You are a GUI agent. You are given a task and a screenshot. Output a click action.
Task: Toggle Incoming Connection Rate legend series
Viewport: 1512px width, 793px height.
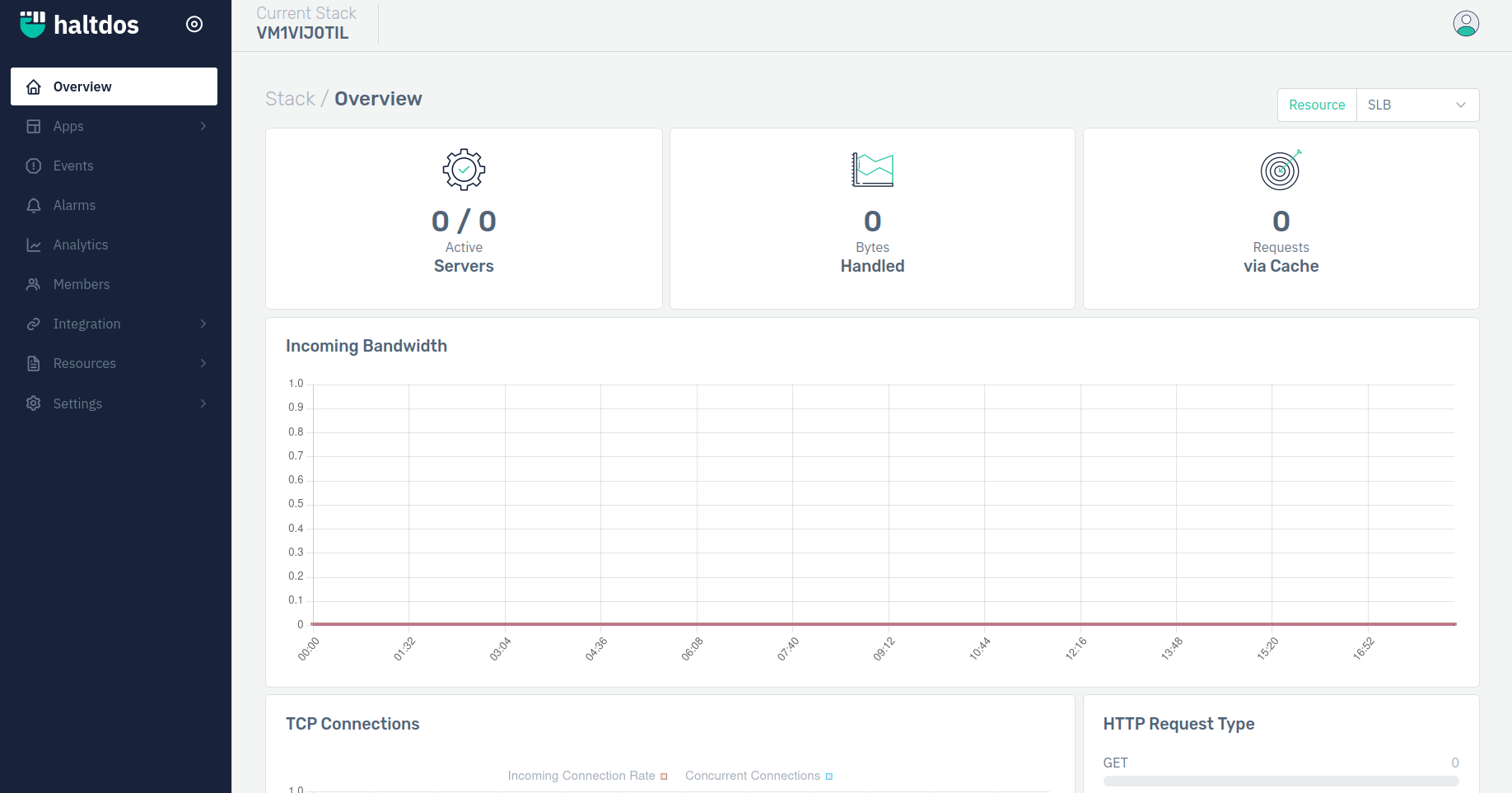coord(586,776)
